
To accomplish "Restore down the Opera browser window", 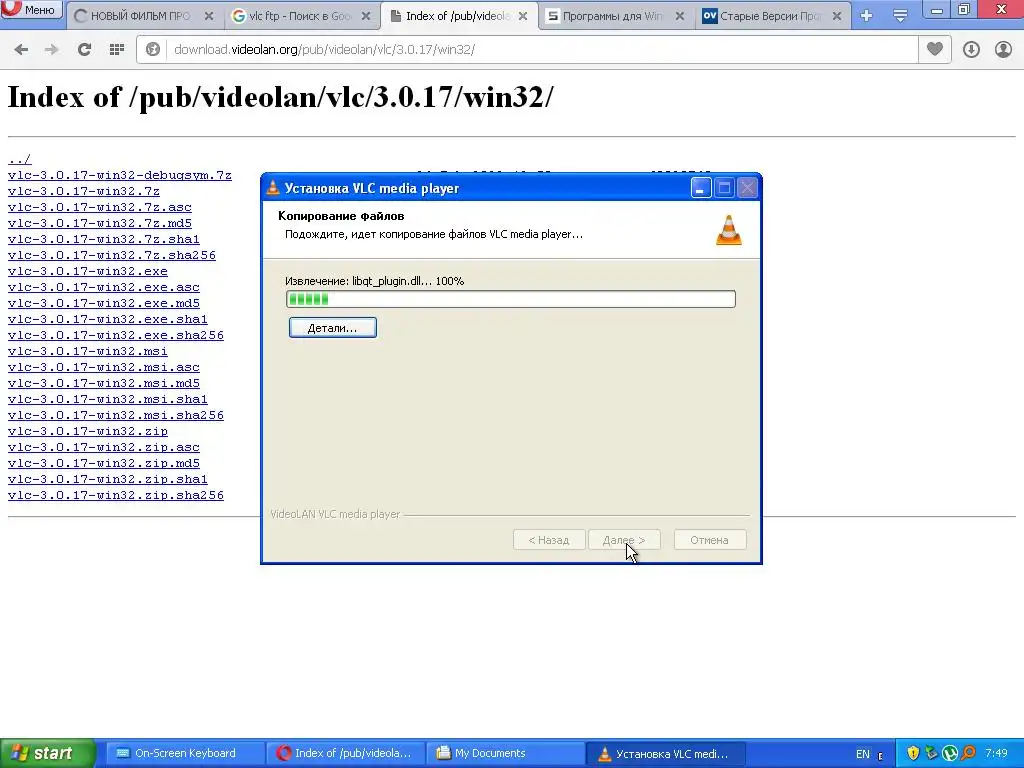I will 964,9.
